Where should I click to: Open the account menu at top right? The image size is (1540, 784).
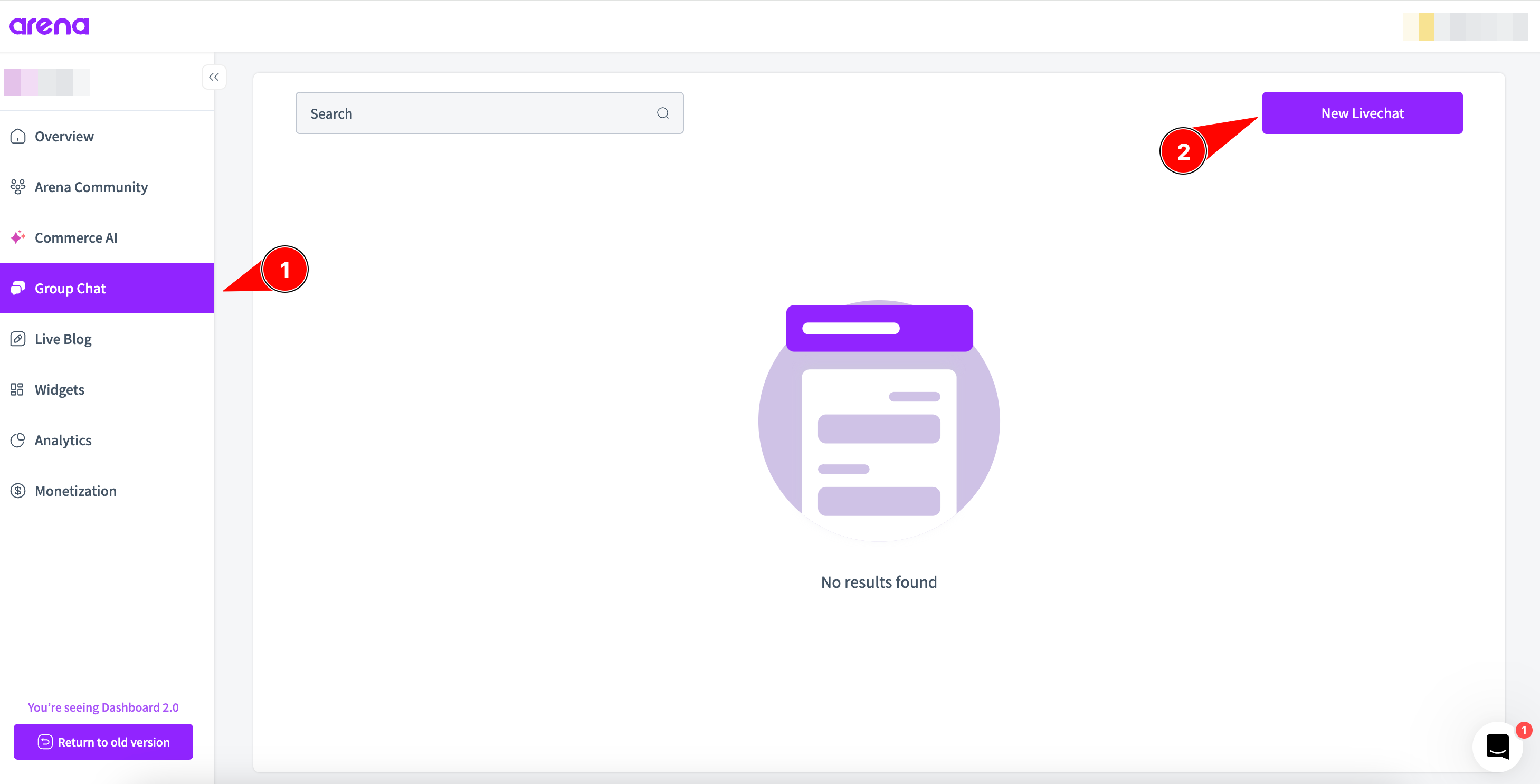tap(1465, 27)
